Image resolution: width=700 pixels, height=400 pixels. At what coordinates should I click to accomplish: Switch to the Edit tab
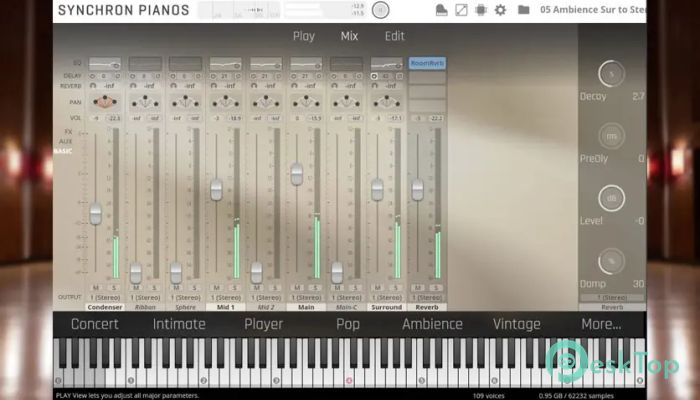(395, 36)
